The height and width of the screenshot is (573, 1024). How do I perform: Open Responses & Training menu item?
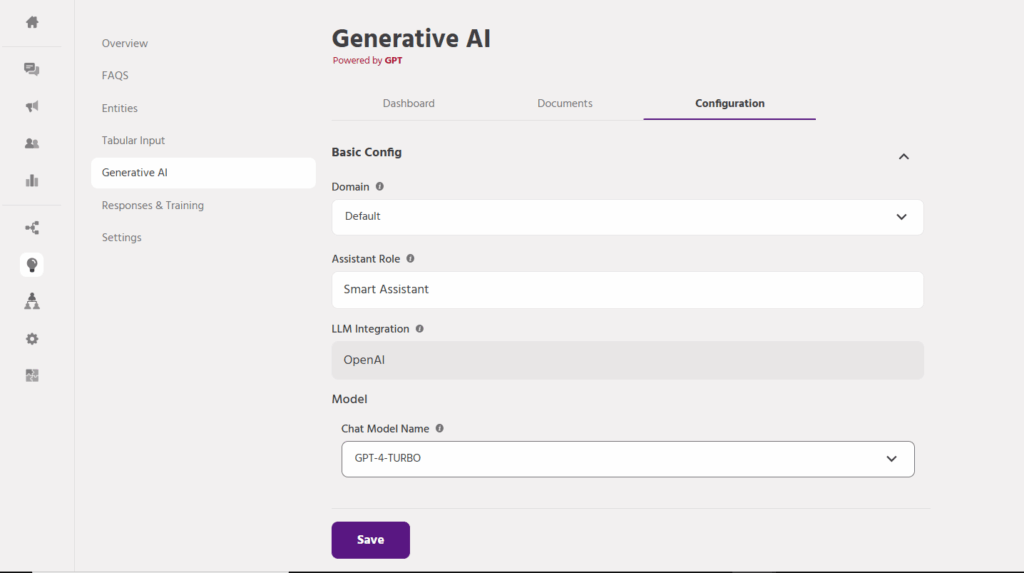point(153,205)
